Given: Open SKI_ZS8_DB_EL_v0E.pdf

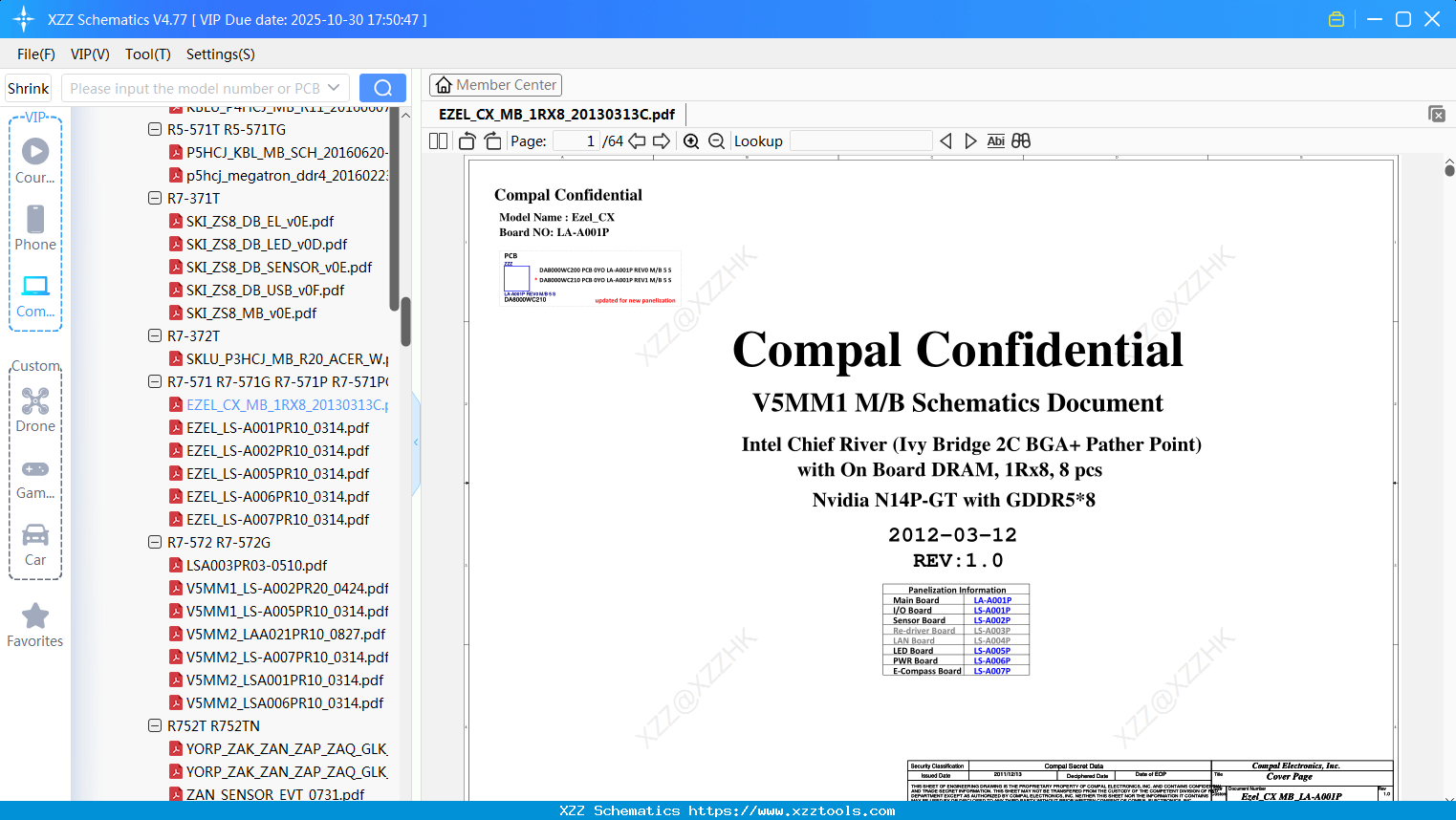Looking at the screenshot, I should click(251, 221).
